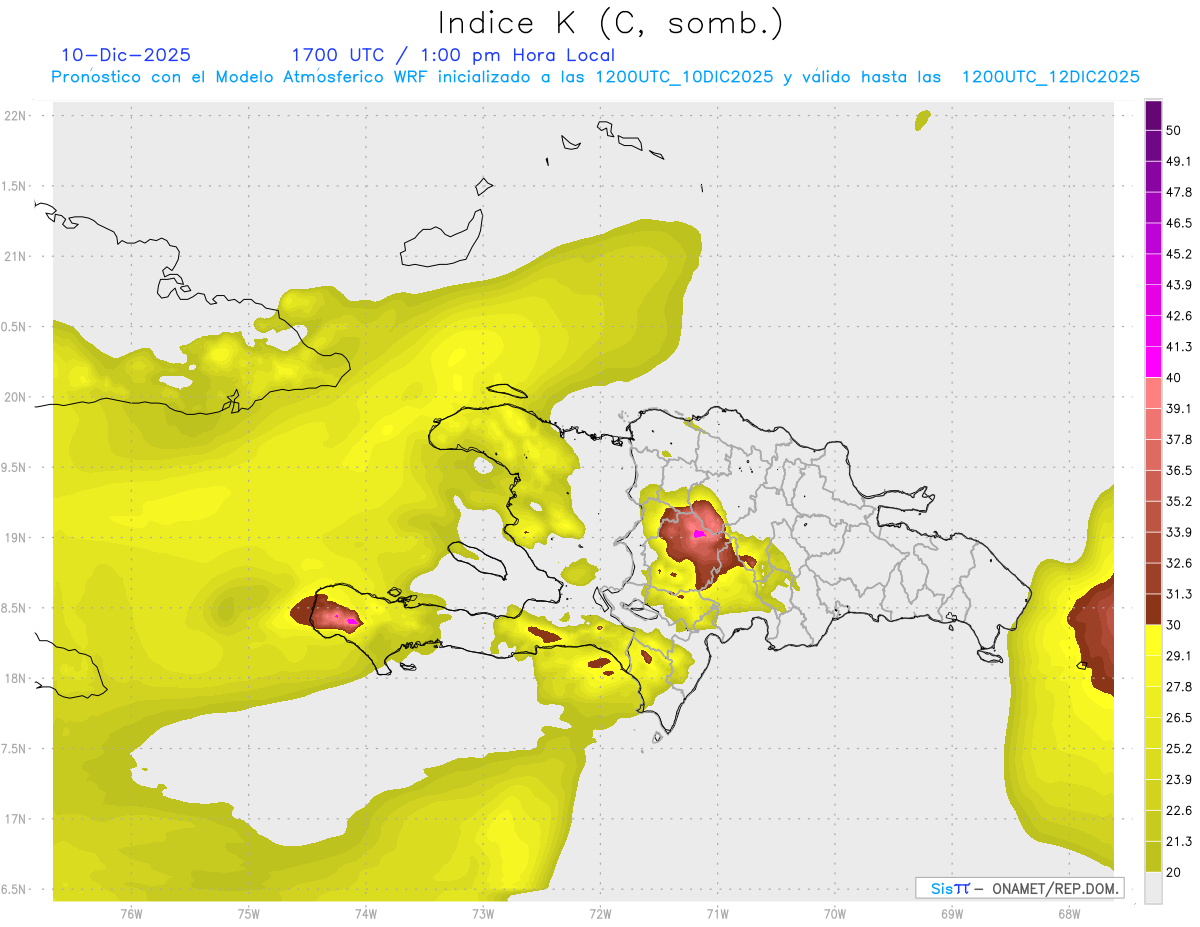Viewport: 1200px width, 927px height.
Task: Click the magenta peak spot in central Hispaniola
Action: click(699, 534)
